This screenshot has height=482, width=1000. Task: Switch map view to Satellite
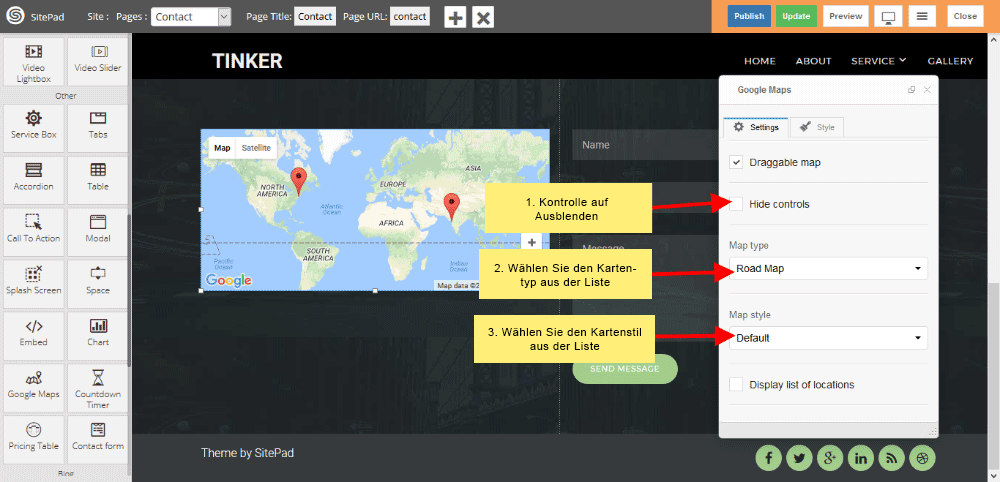click(256, 148)
